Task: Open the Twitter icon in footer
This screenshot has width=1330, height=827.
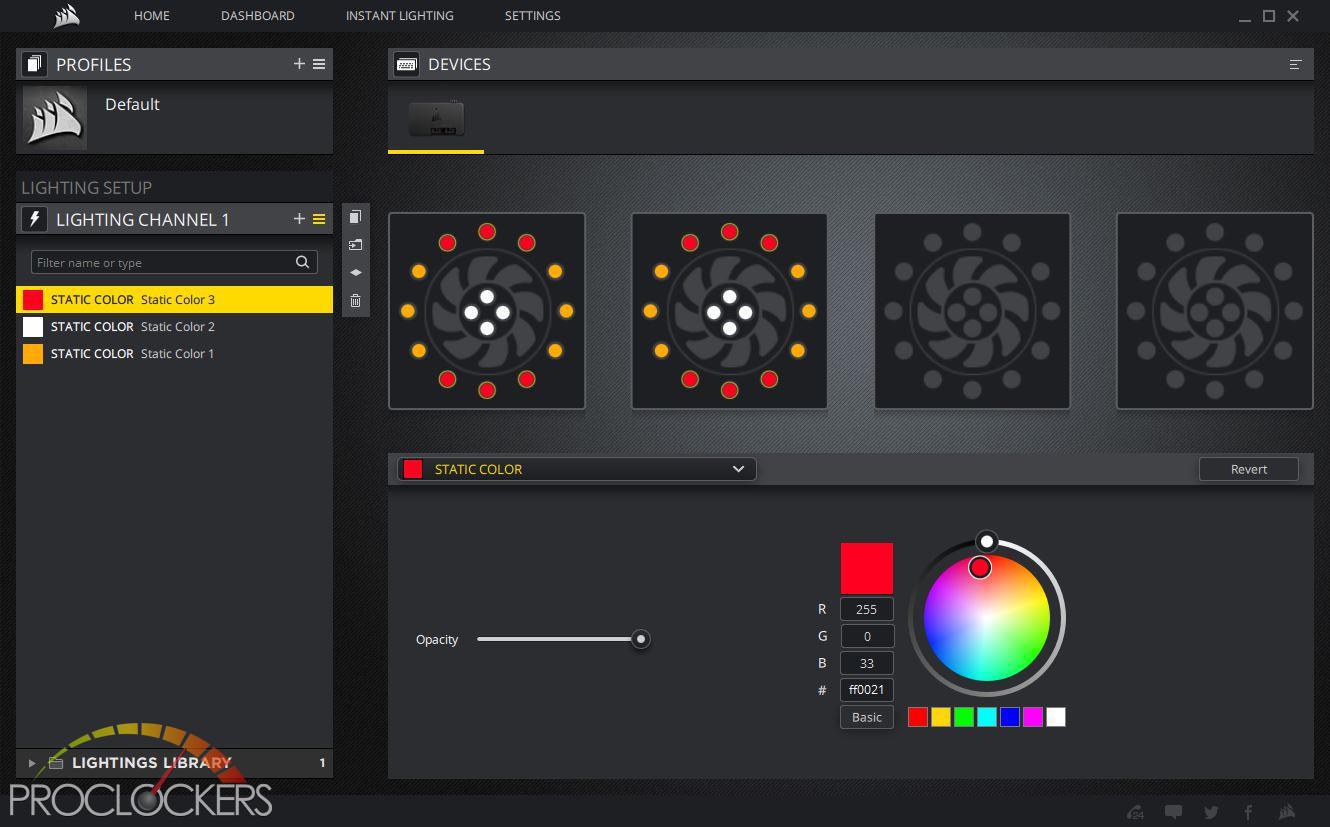Action: (1211, 812)
